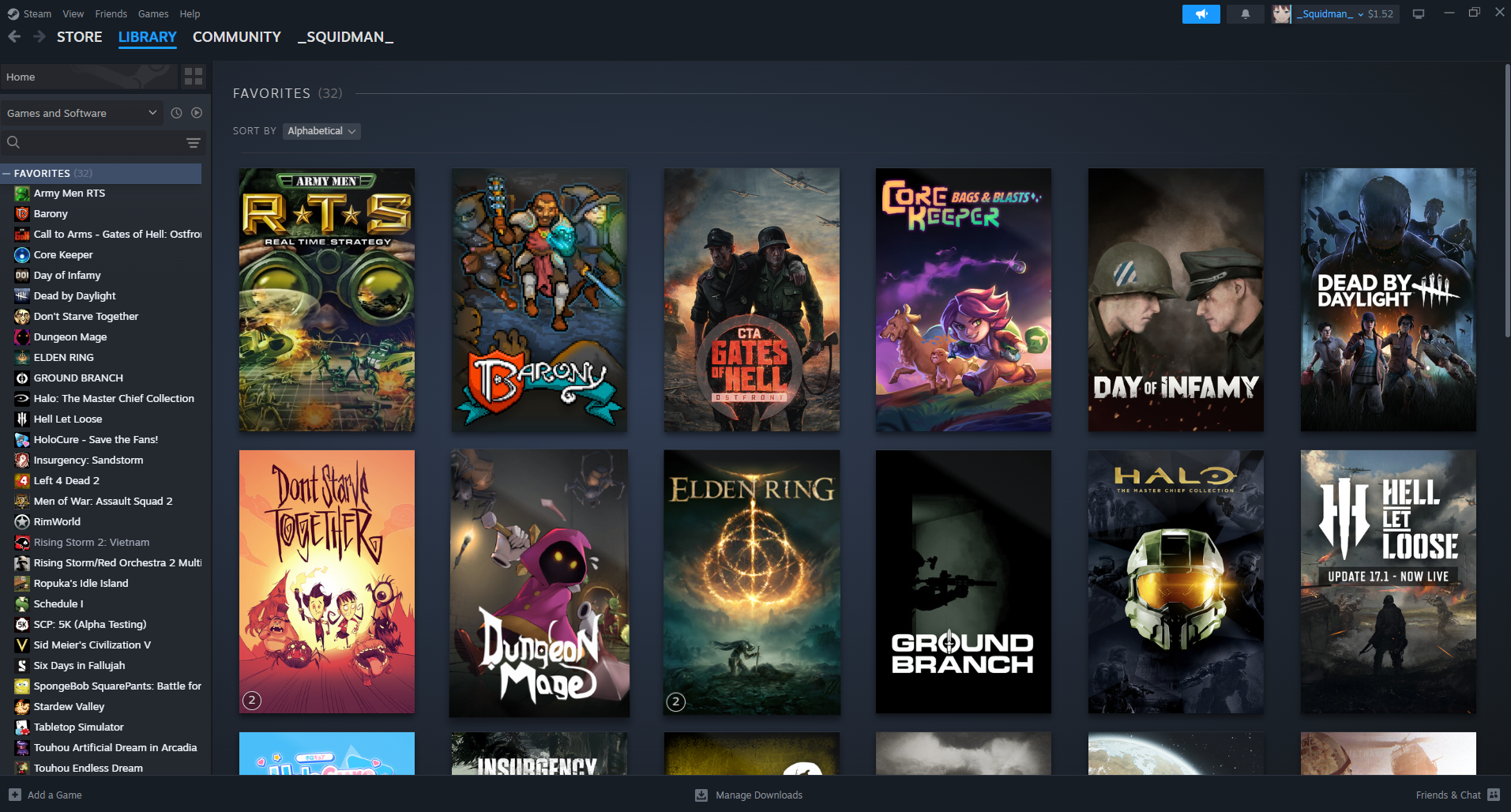This screenshot has width=1511, height=812.
Task: Go back with the left arrow
Action: pos(14,36)
